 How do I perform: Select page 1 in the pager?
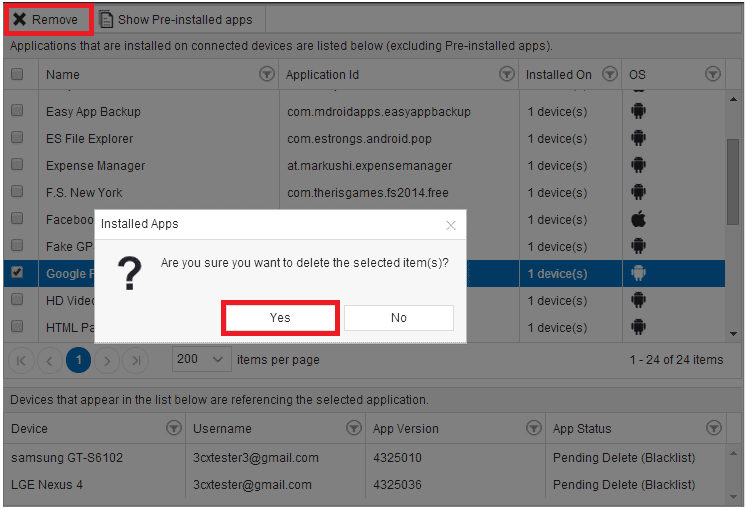click(79, 360)
